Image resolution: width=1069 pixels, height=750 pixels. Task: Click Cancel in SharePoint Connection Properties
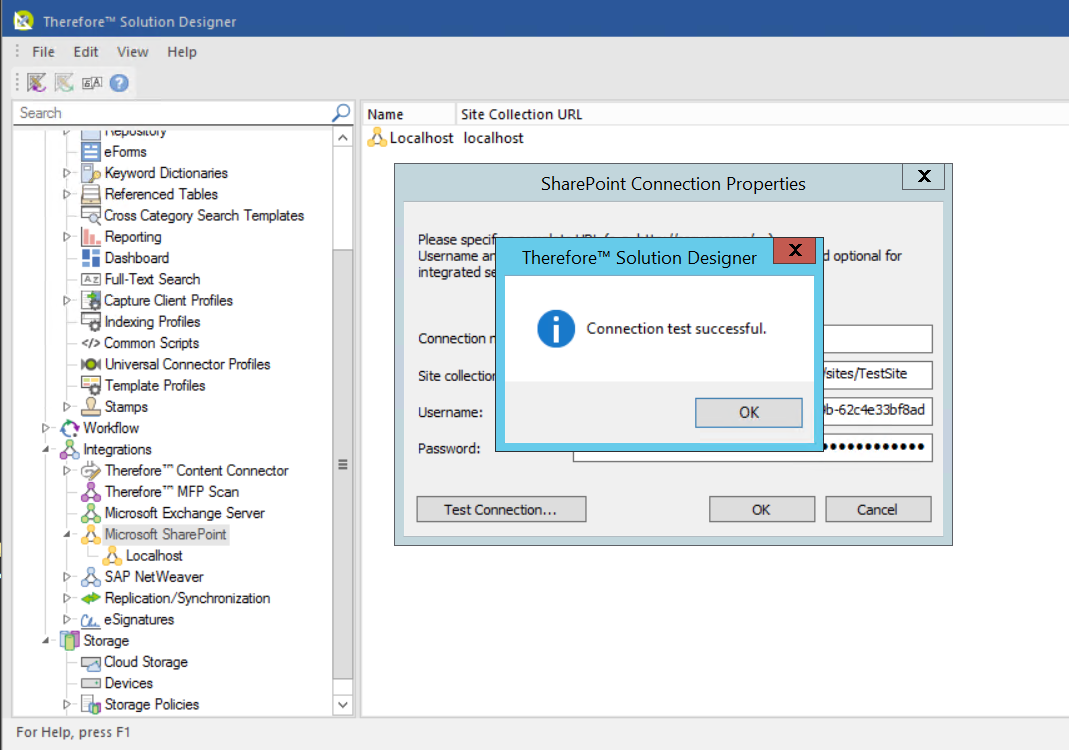click(x=877, y=509)
